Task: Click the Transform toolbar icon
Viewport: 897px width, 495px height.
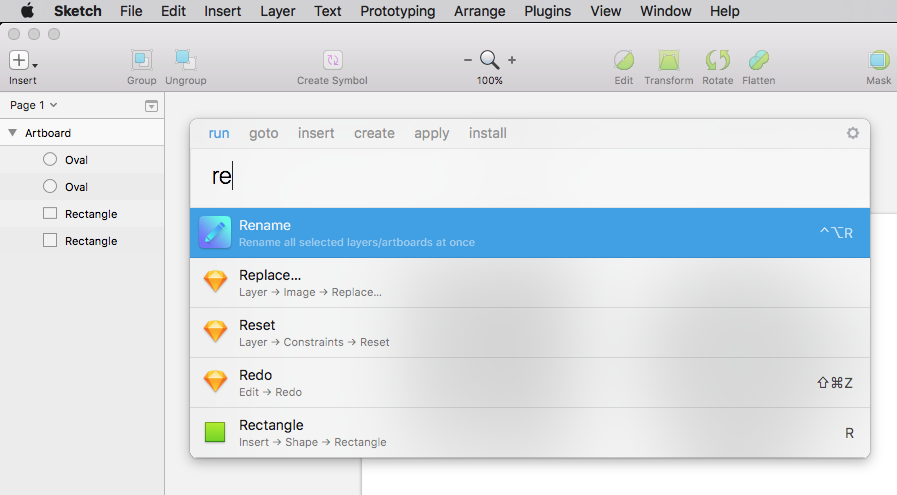Action: (x=668, y=60)
